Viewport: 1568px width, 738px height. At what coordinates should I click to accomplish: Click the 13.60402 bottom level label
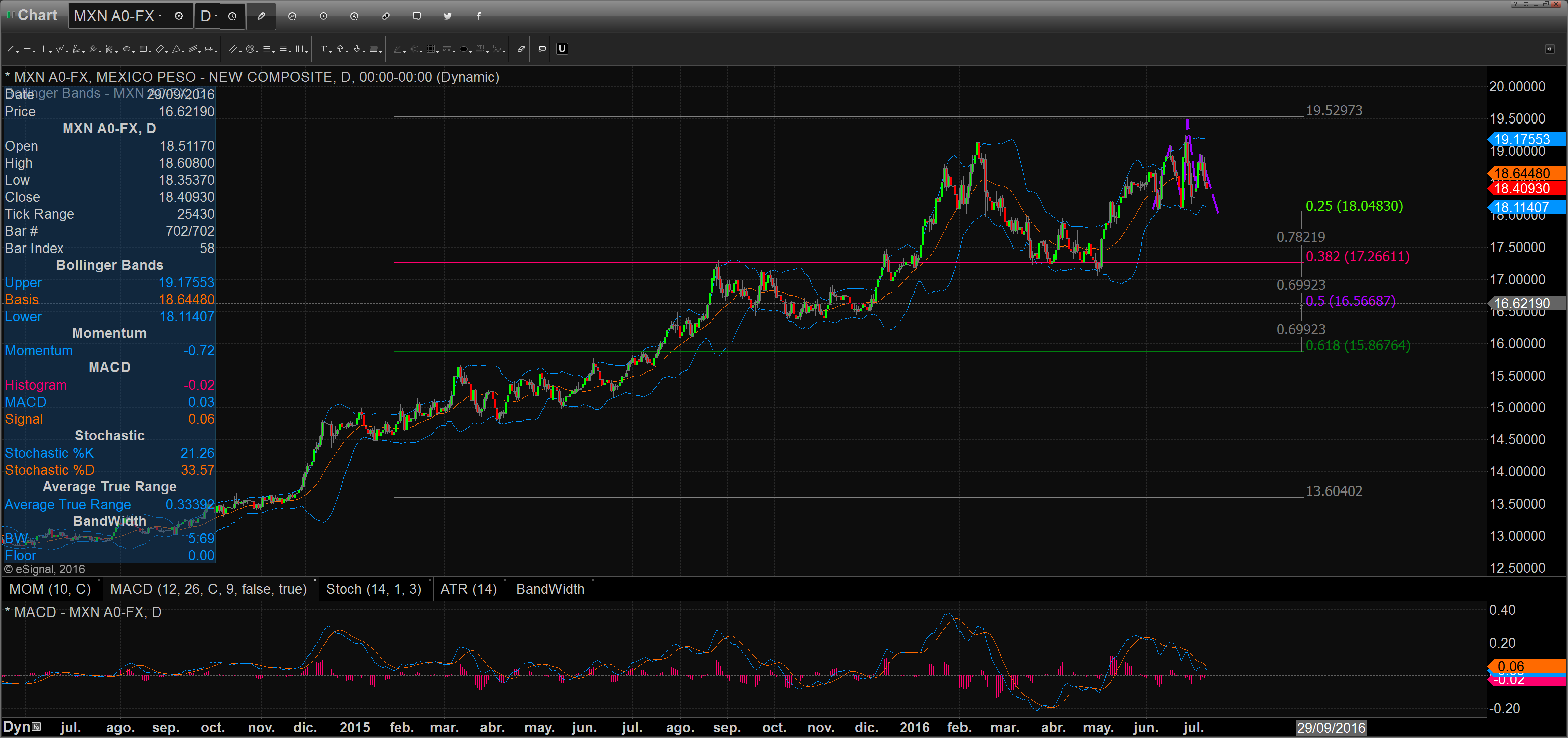coord(1334,491)
